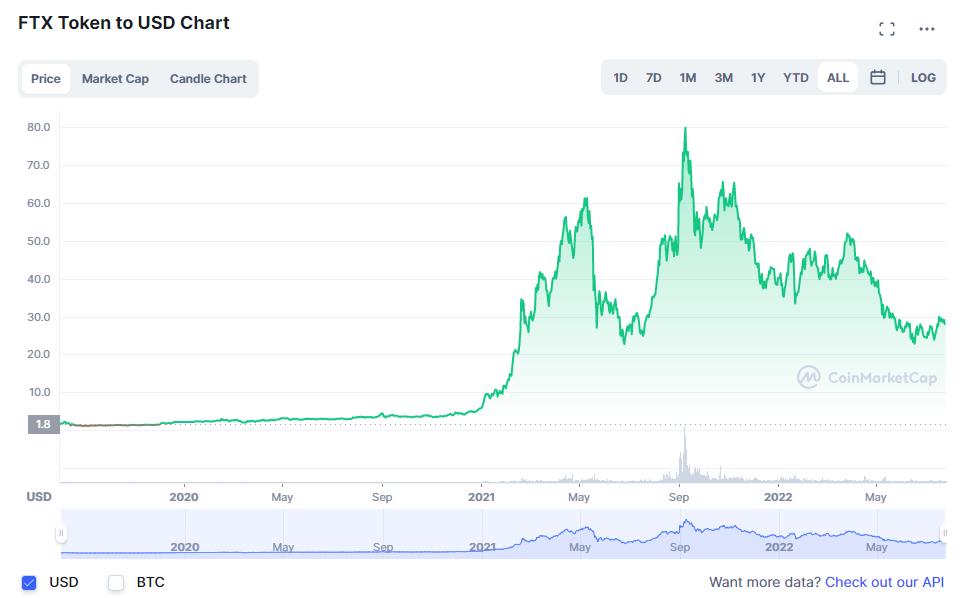The height and width of the screenshot is (598, 964).
Task: Select the ALL time range
Action: point(837,77)
